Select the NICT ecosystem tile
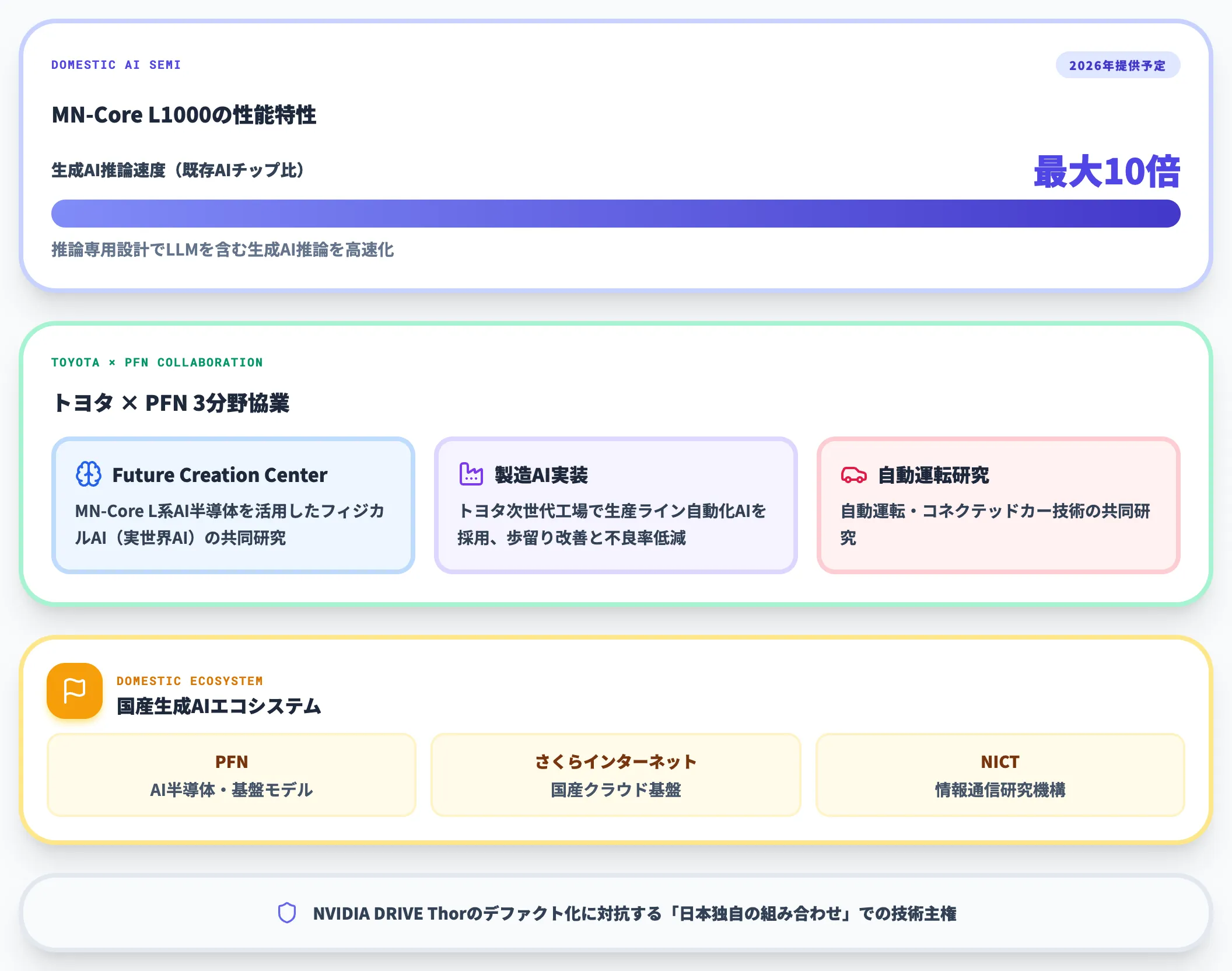 pos(1000,775)
